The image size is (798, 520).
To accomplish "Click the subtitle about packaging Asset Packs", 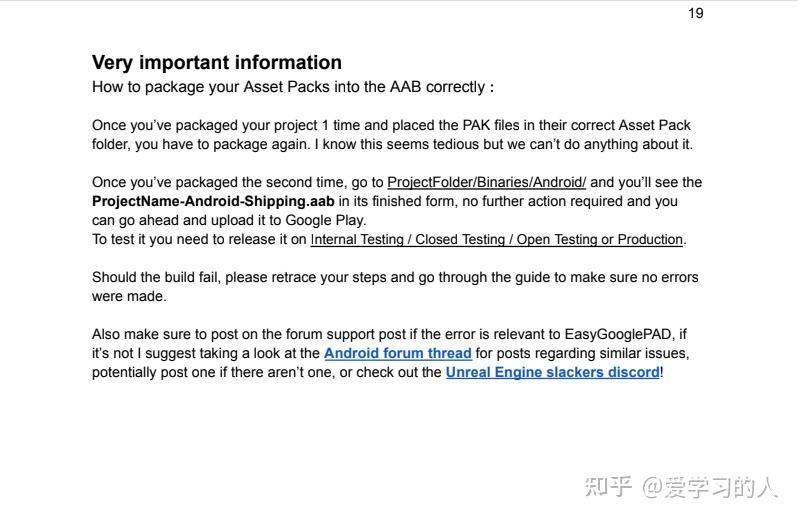I will [292, 87].
